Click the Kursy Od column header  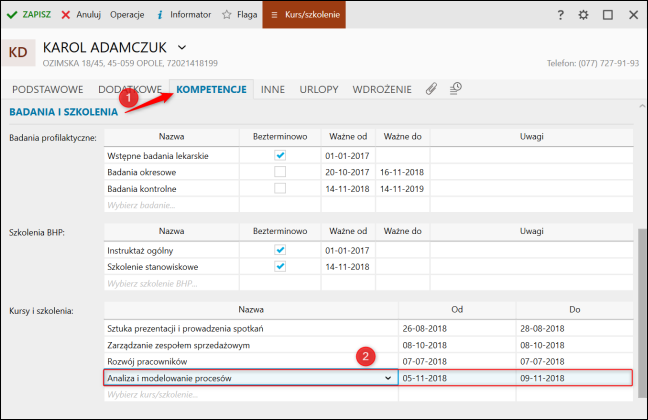point(457,310)
